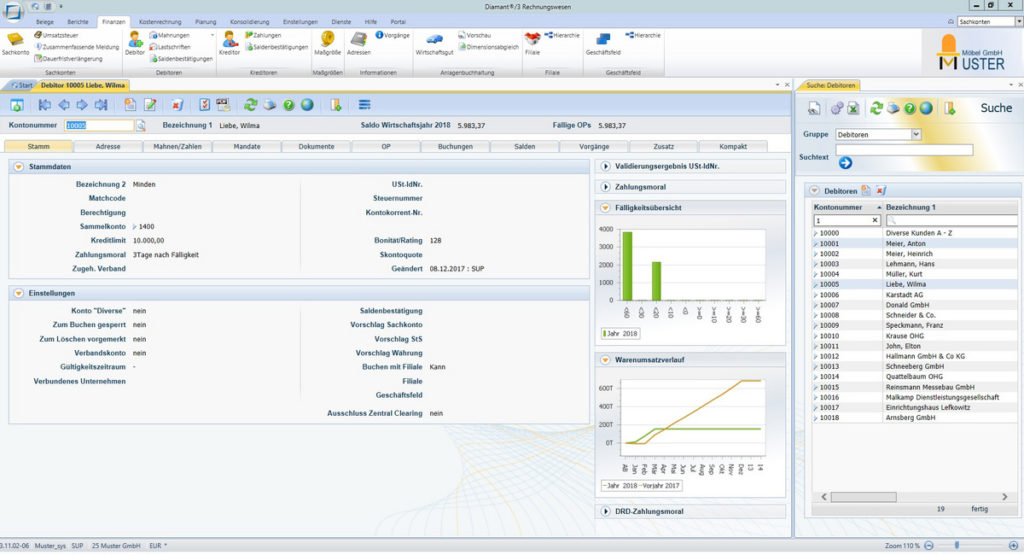This screenshot has width=1024, height=555.
Task: Go to next record arrow
Action: pos(82,105)
